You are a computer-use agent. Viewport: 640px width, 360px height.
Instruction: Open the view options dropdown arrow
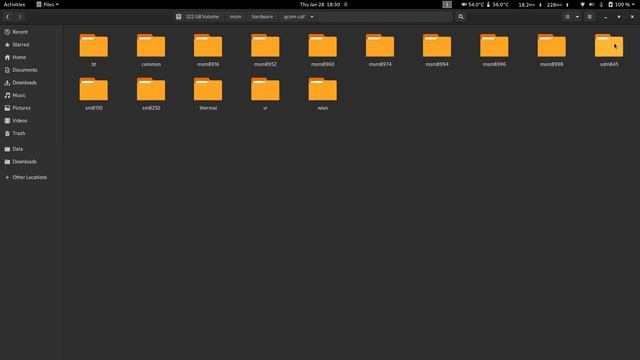577,17
